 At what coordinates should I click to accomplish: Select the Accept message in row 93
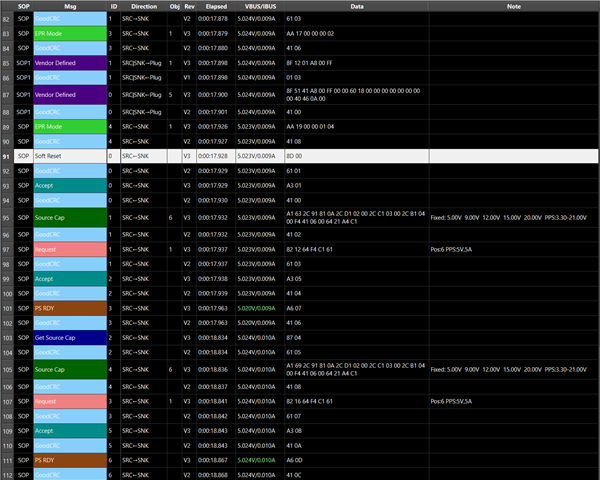(70, 186)
